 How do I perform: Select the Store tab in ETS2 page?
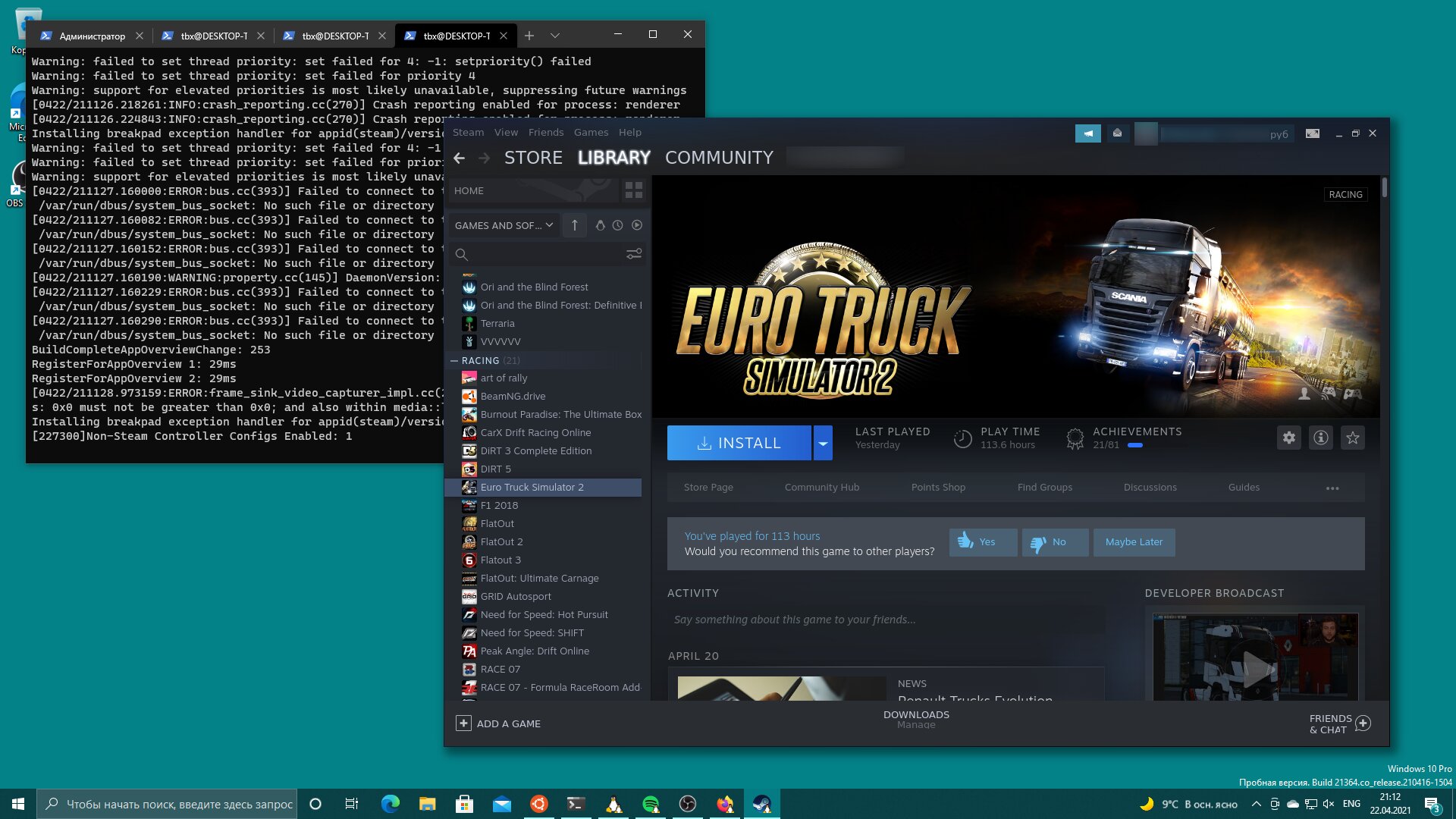click(x=708, y=487)
